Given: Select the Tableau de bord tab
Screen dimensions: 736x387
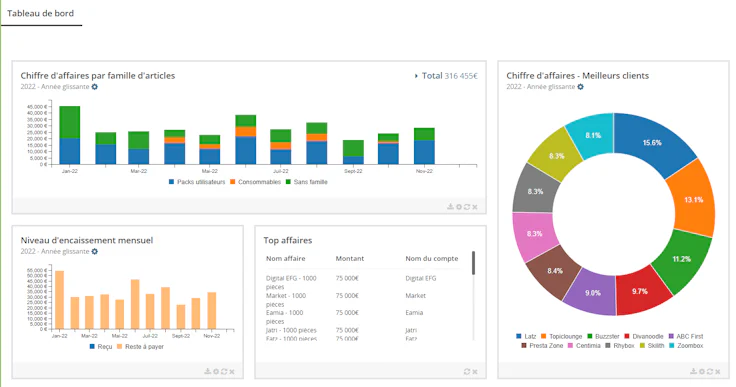Looking at the screenshot, I should tap(40, 13).
